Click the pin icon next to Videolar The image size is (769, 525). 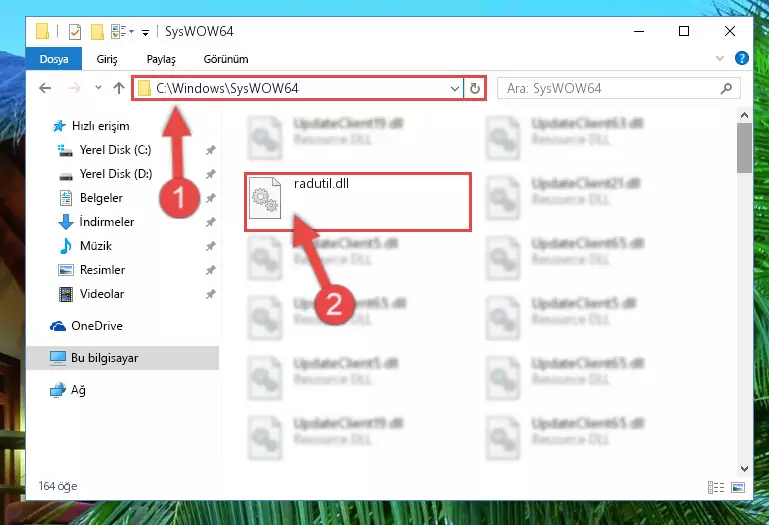tap(210, 294)
